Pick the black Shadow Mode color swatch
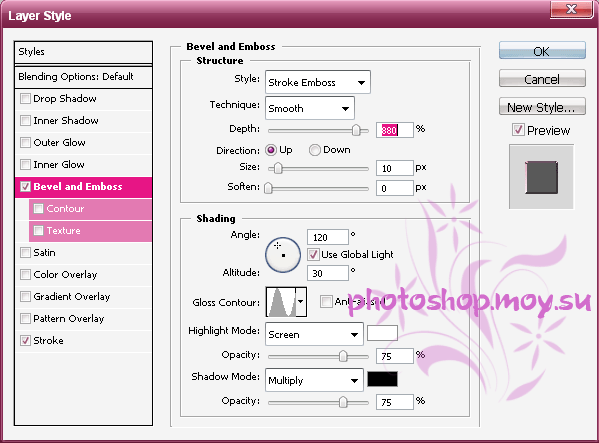The image size is (599, 443). pos(382,379)
